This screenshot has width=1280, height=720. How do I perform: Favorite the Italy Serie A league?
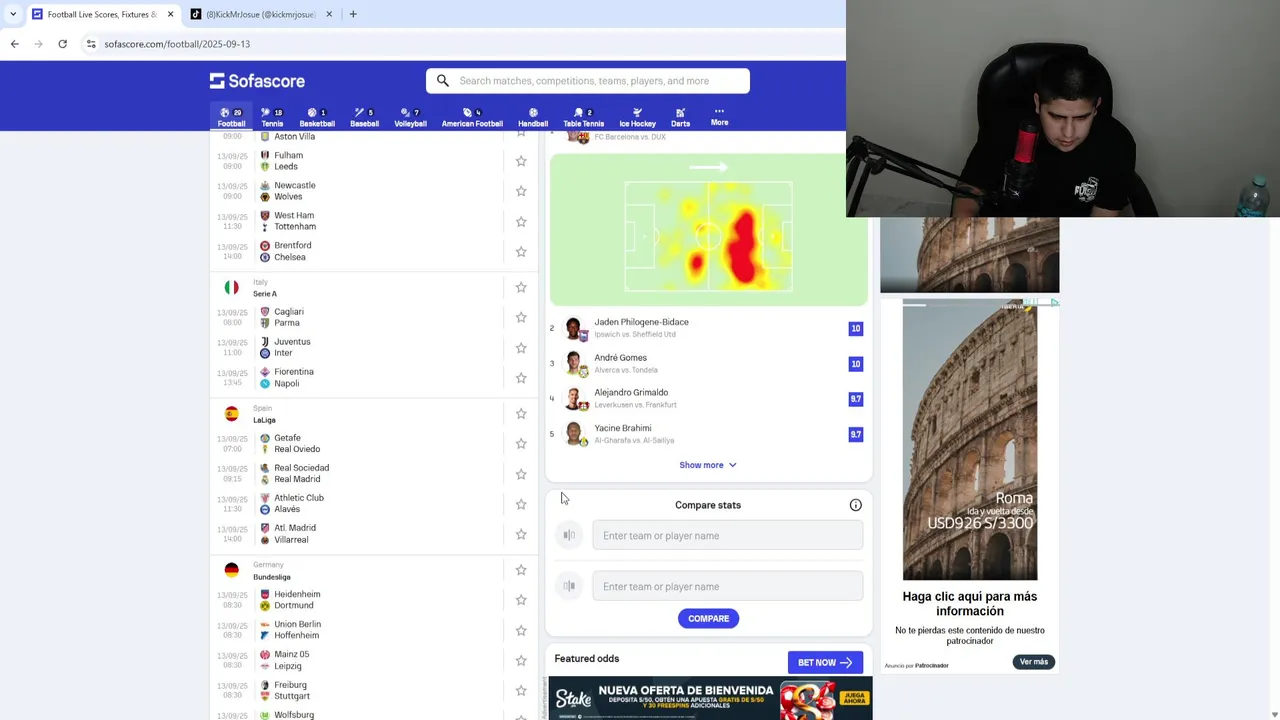521,287
